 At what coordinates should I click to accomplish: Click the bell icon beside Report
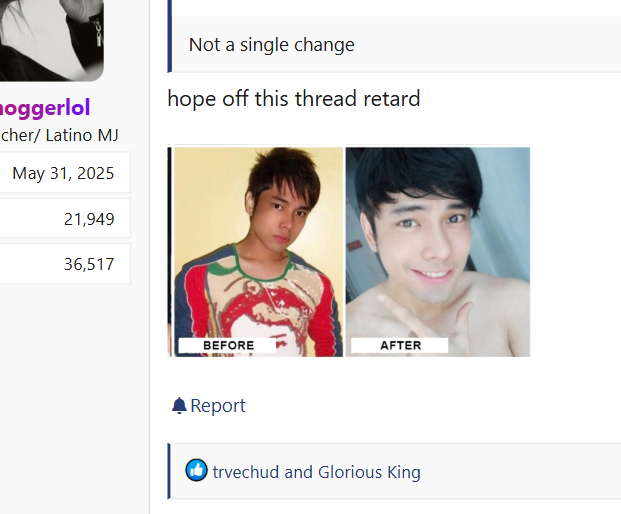(x=179, y=405)
